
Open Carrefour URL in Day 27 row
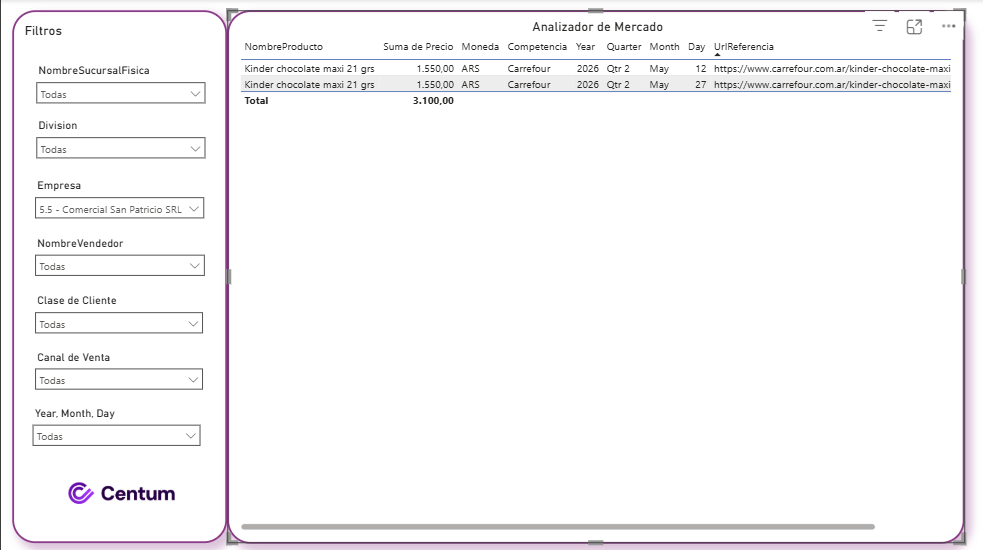[832, 84]
